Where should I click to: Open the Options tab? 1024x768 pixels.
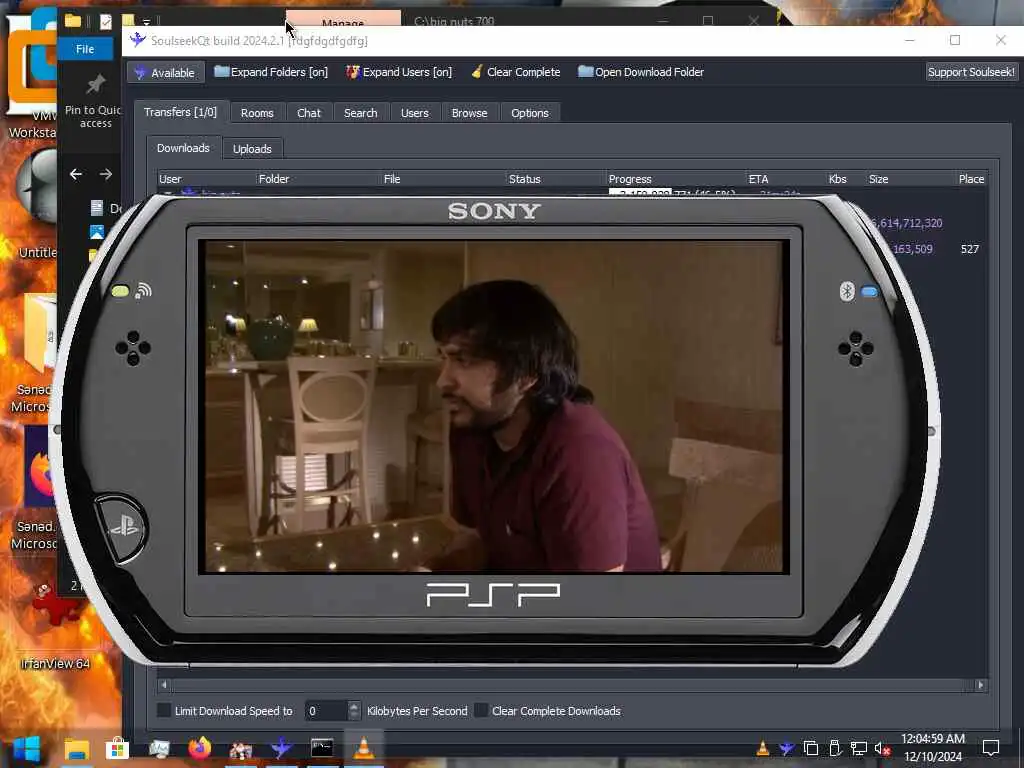pyautogui.click(x=530, y=113)
